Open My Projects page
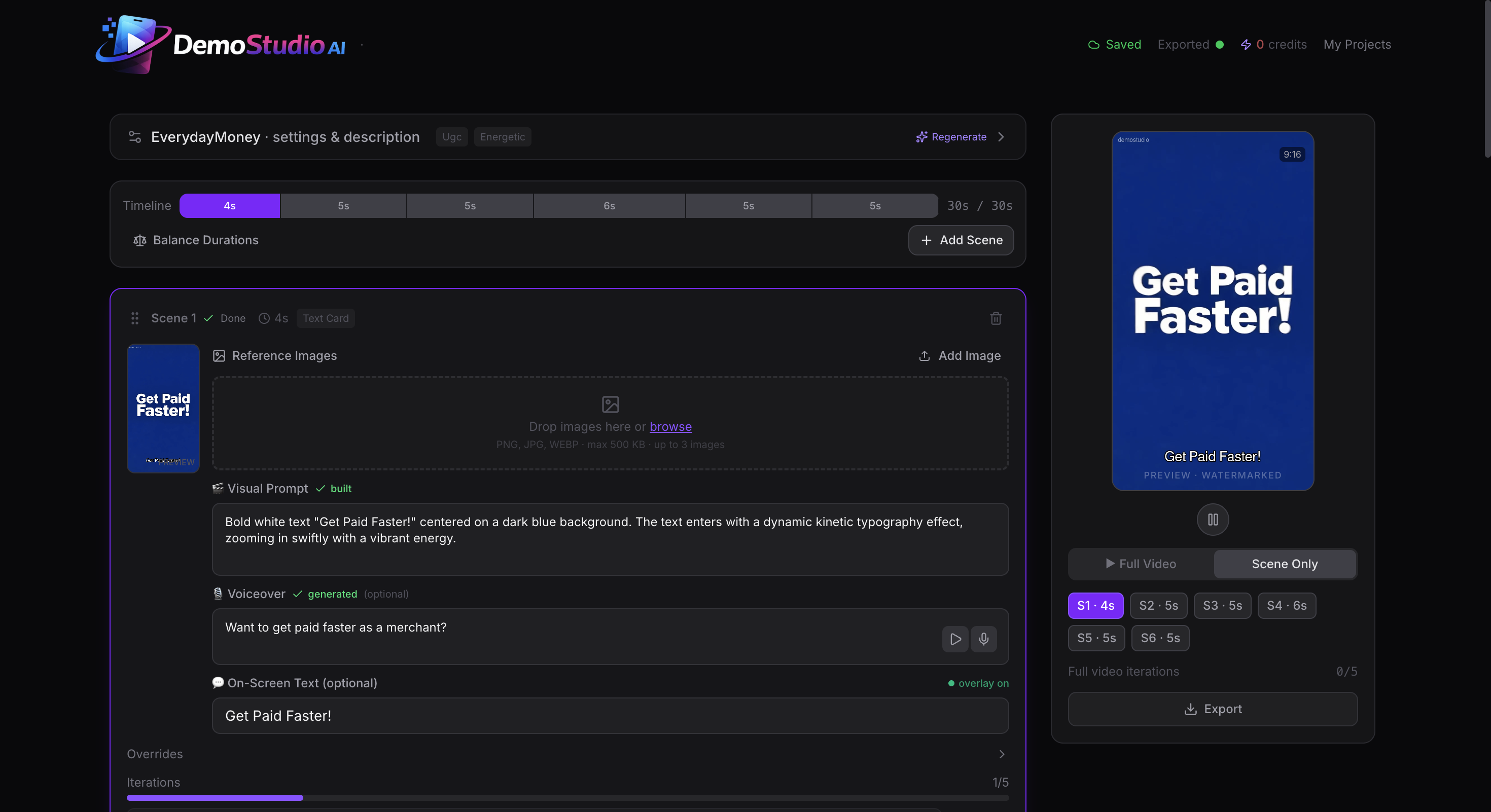The width and height of the screenshot is (1491, 812). pyautogui.click(x=1357, y=45)
